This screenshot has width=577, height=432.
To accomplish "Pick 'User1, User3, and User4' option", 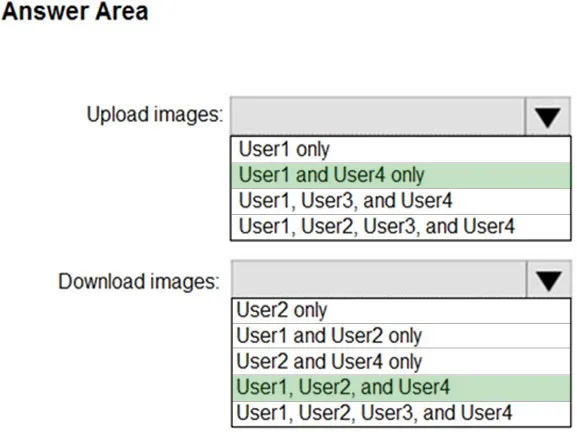I will tap(401, 201).
